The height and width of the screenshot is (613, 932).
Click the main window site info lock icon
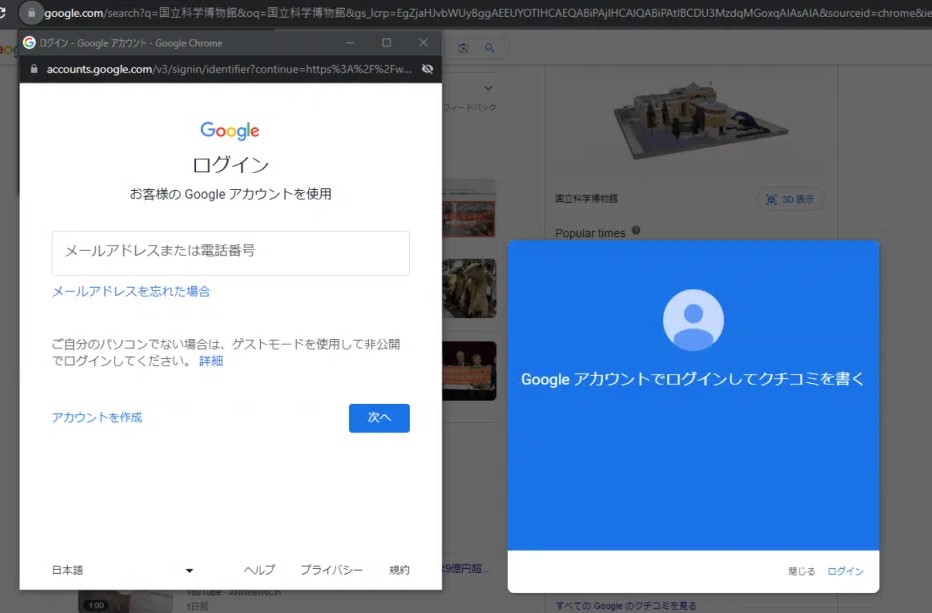pos(31,13)
